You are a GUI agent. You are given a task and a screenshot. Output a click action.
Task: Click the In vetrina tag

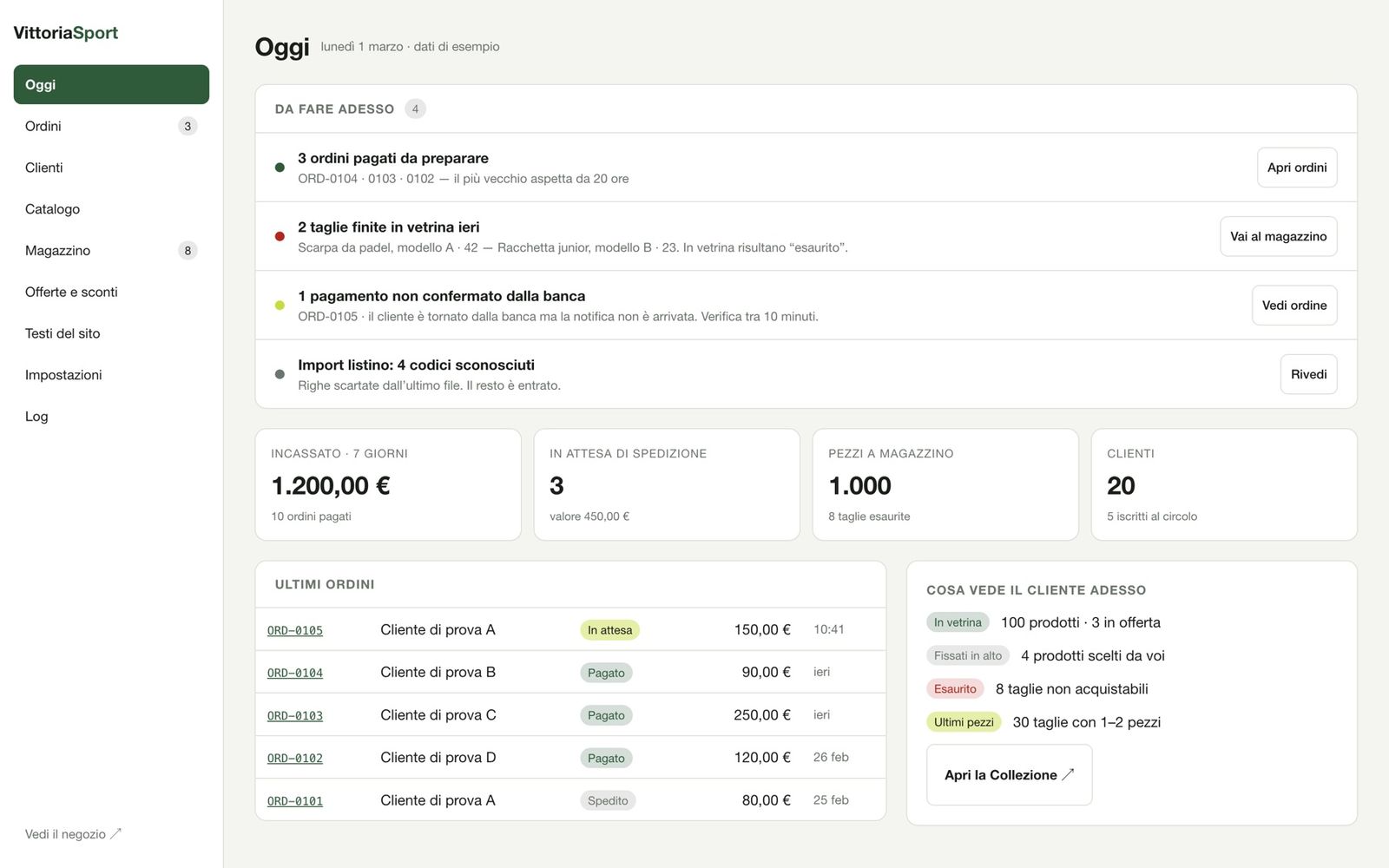(x=958, y=622)
